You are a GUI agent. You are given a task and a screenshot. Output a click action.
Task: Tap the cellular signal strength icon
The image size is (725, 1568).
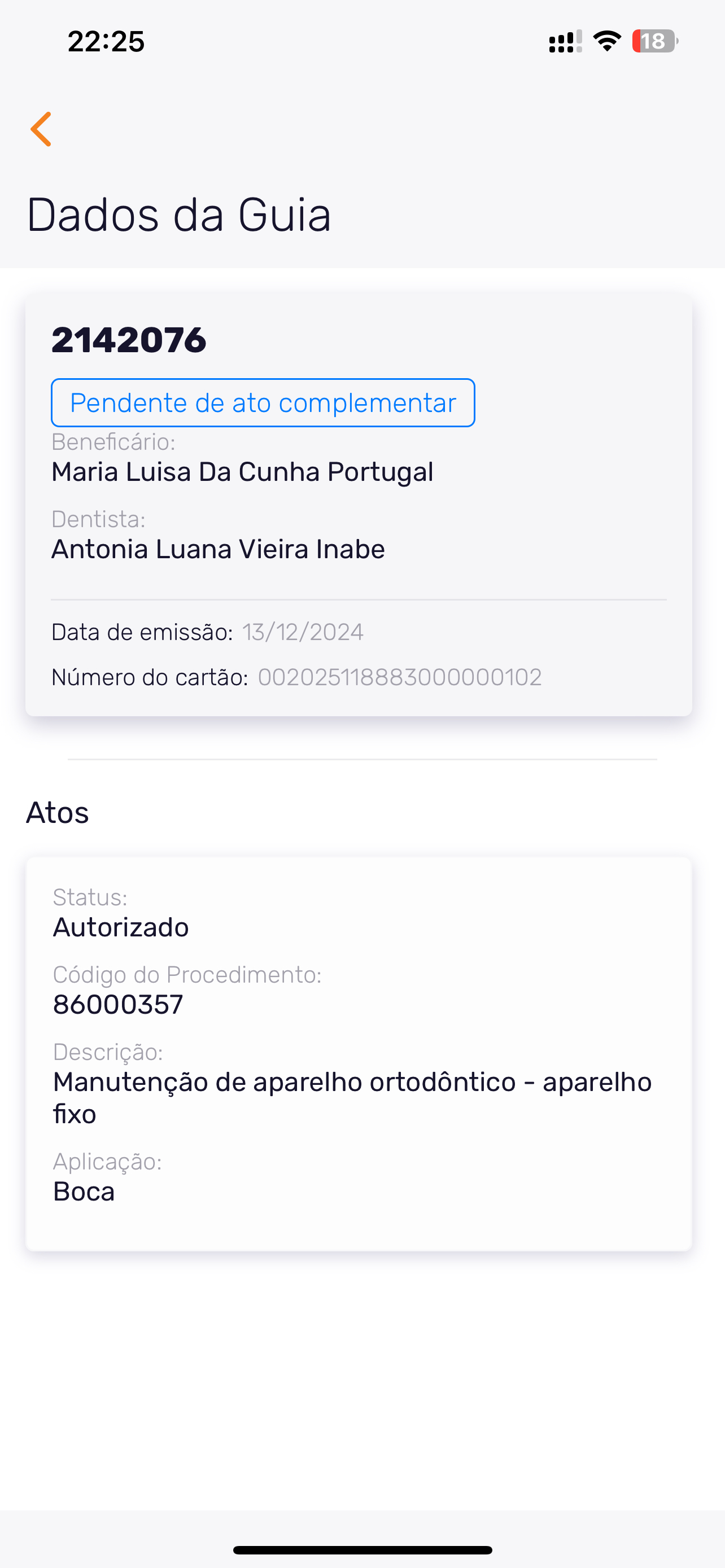pyautogui.click(x=565, y=41)
